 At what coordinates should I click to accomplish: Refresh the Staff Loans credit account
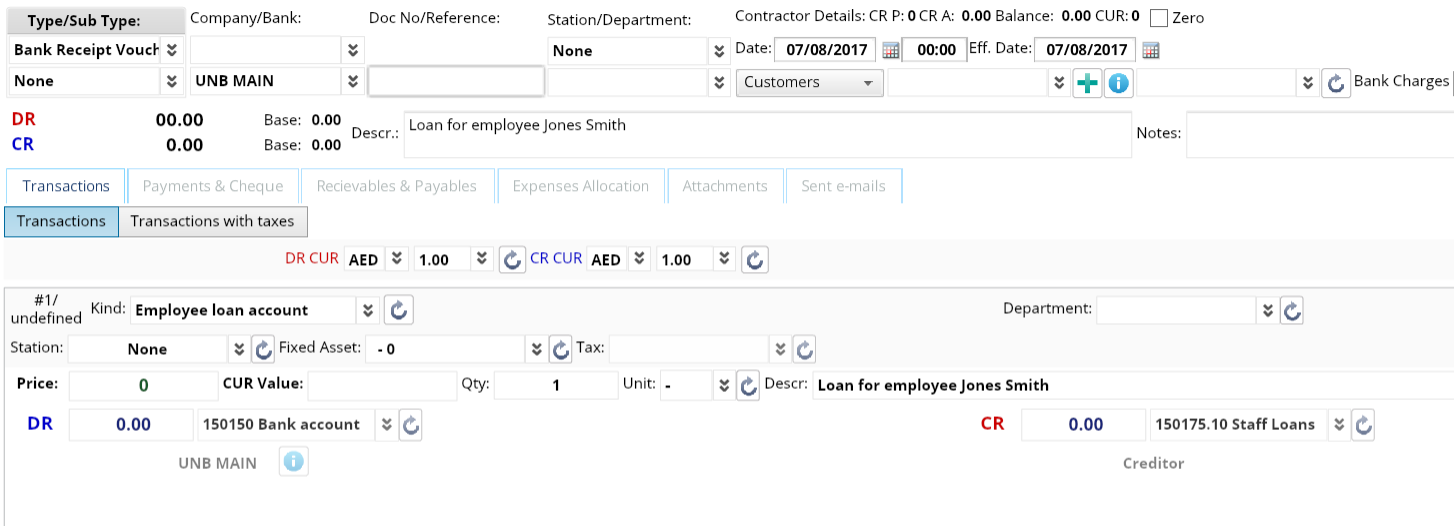[1363, 424]
